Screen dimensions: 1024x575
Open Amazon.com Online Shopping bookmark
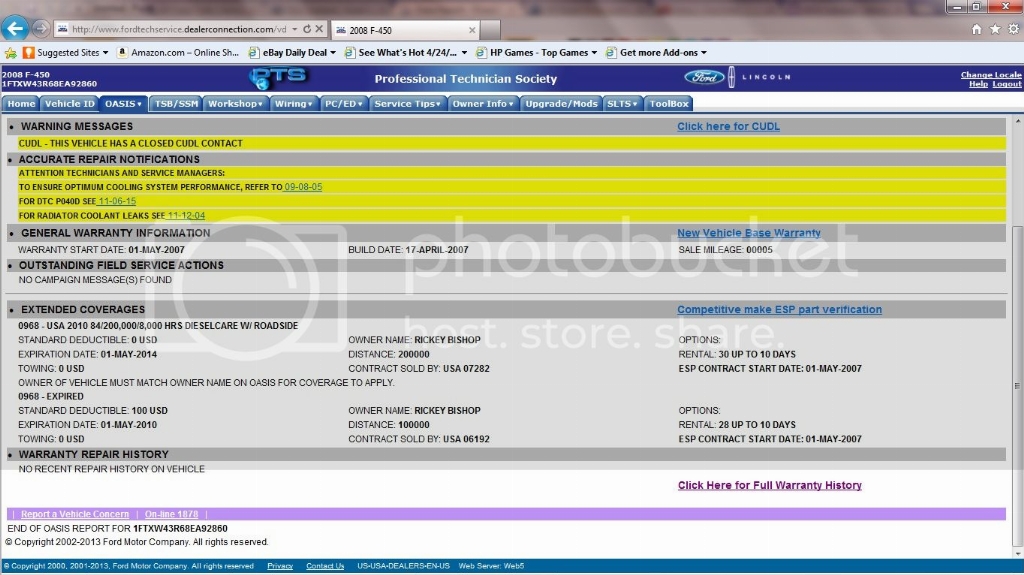[x=178, y=53]
